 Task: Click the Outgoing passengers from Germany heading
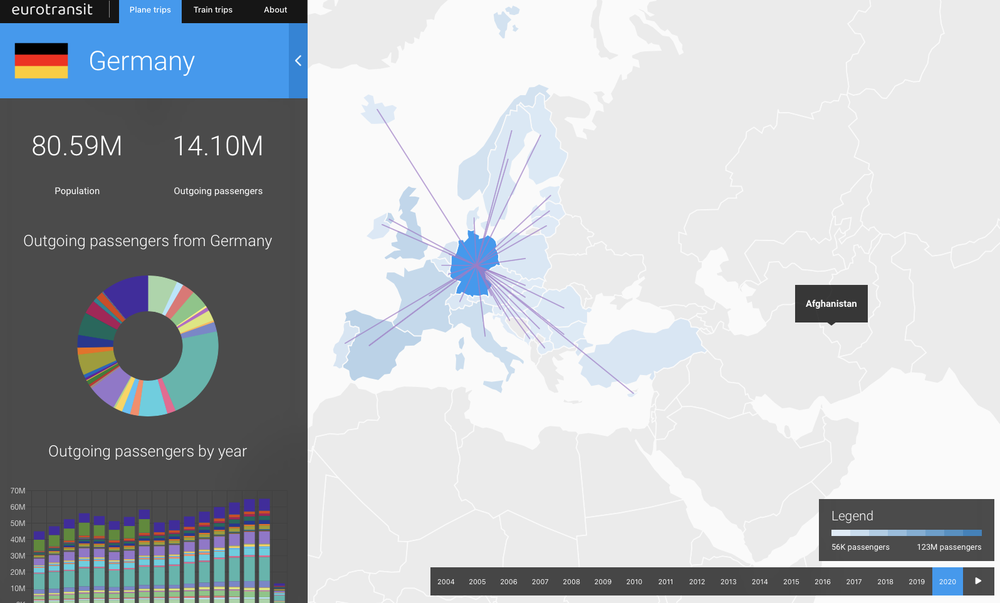click(147, 241)
